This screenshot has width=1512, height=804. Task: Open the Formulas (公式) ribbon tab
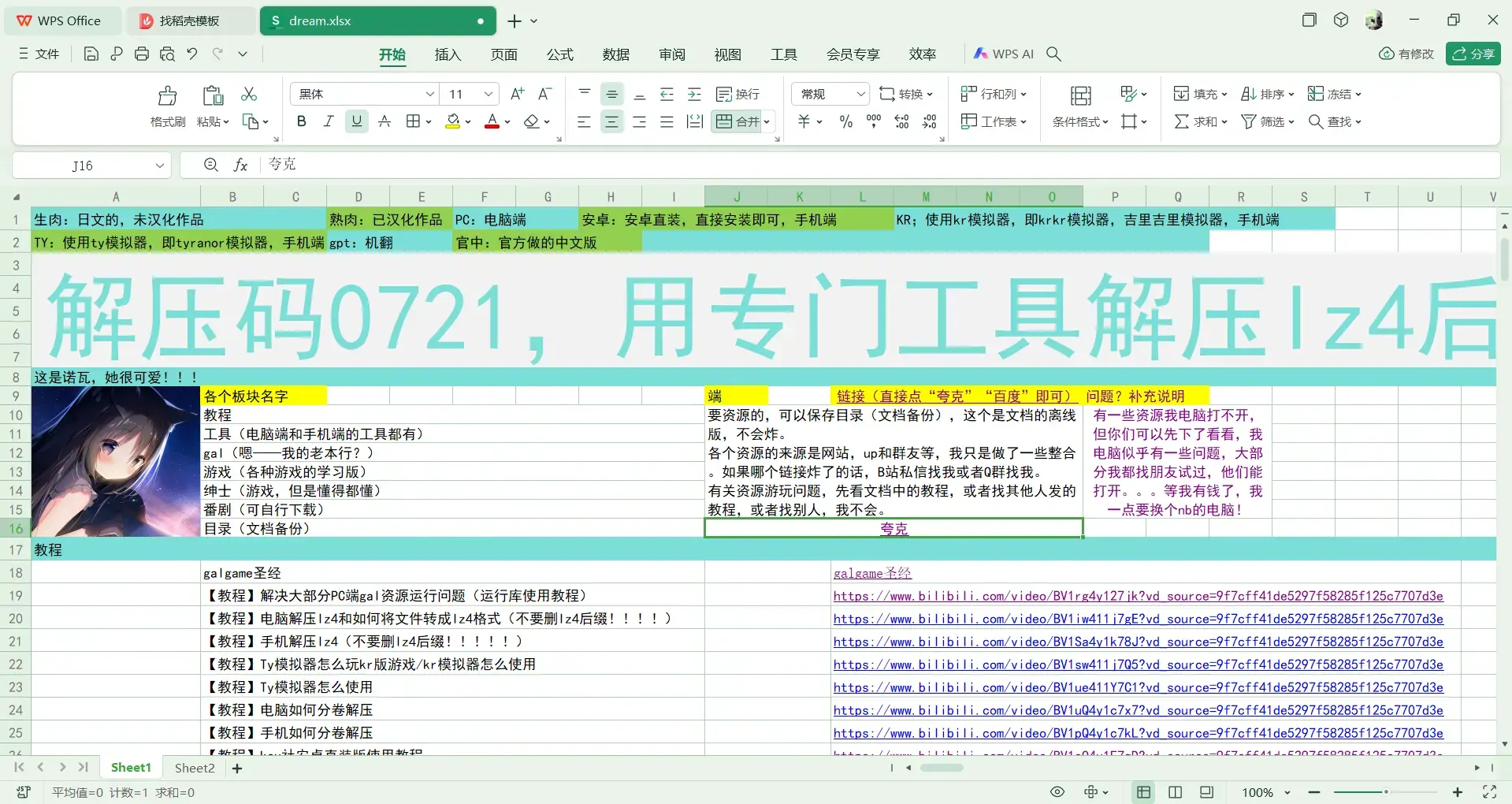(x=560, y=54)
